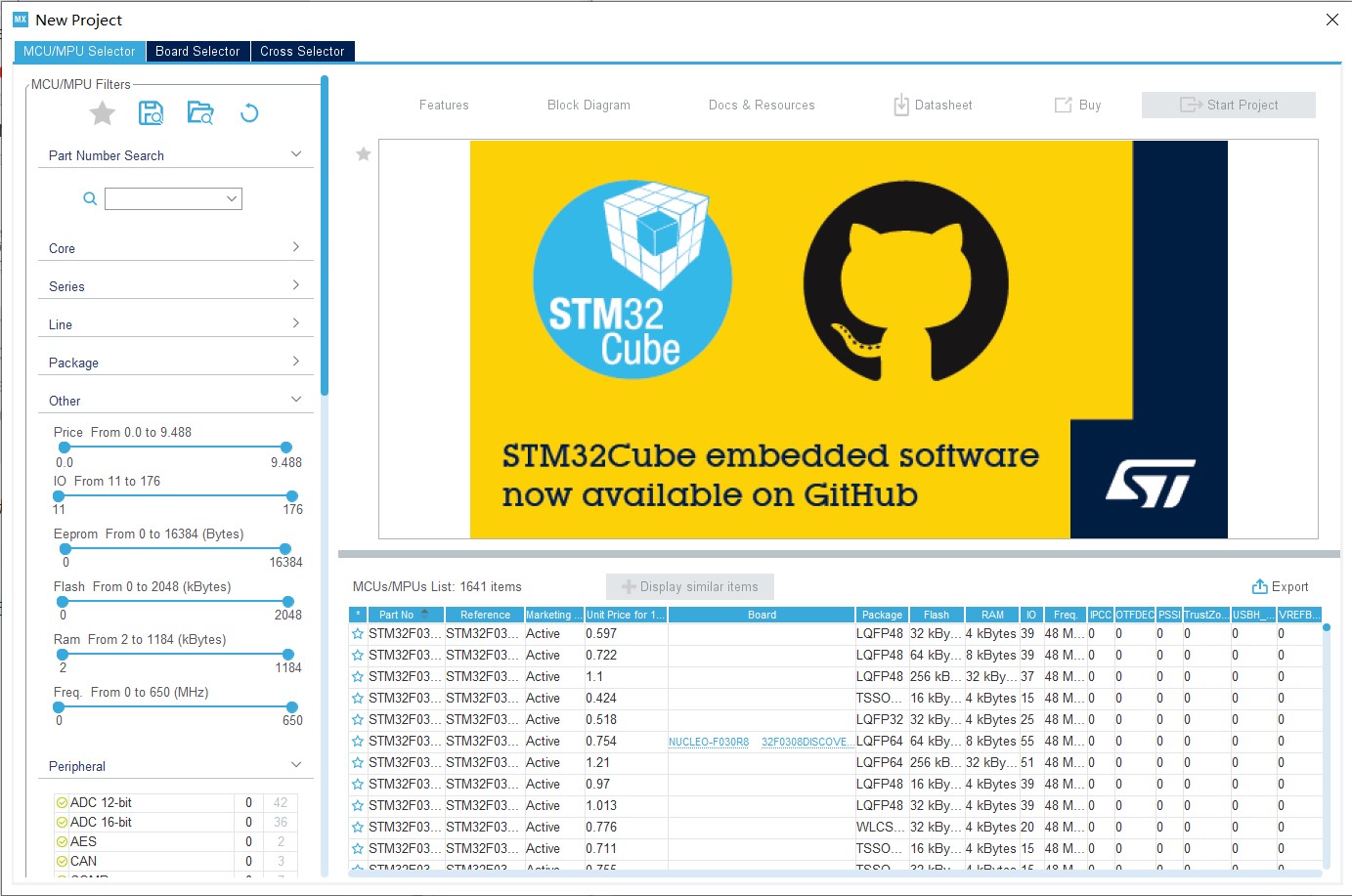This screenshot has height=896, width=1352.
Task: Open the part number combo box dropdown
Action: 232,198
